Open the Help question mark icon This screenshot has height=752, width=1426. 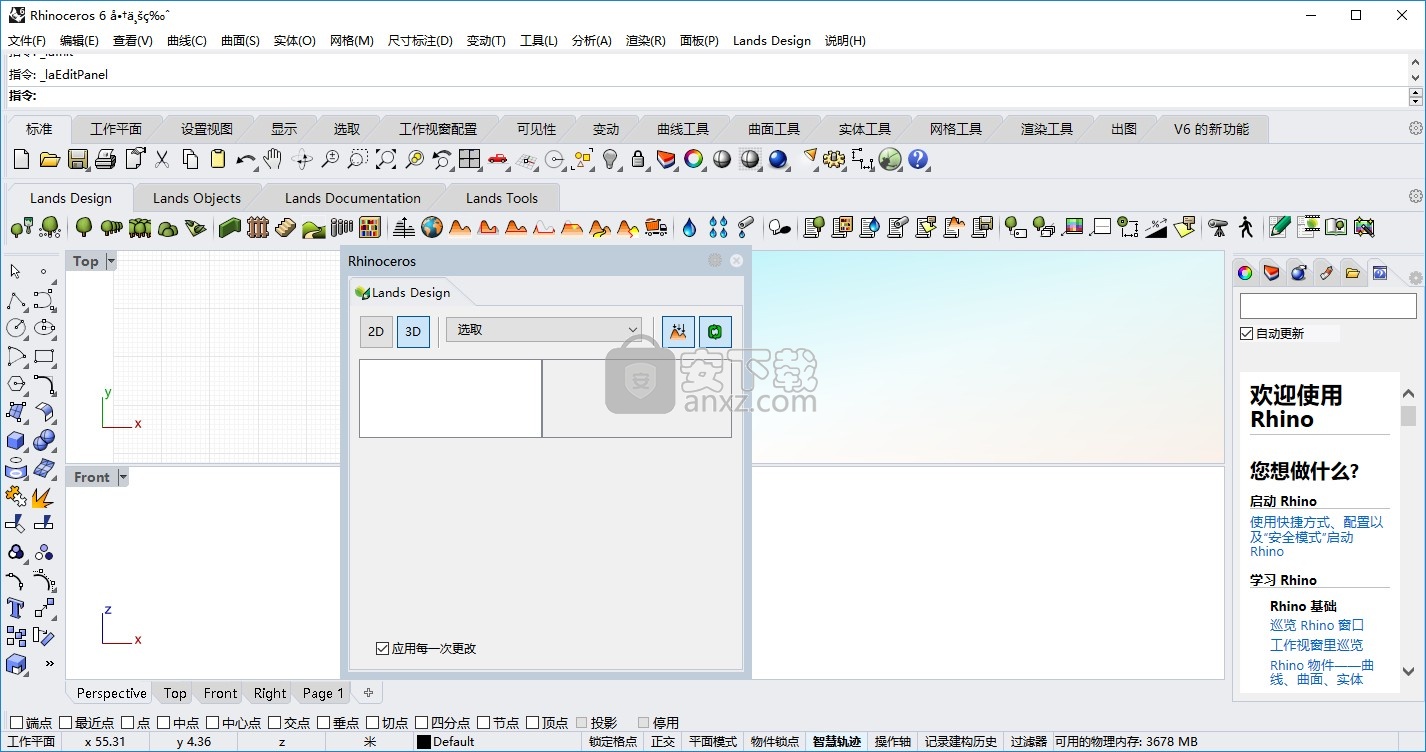pos(918,159)
